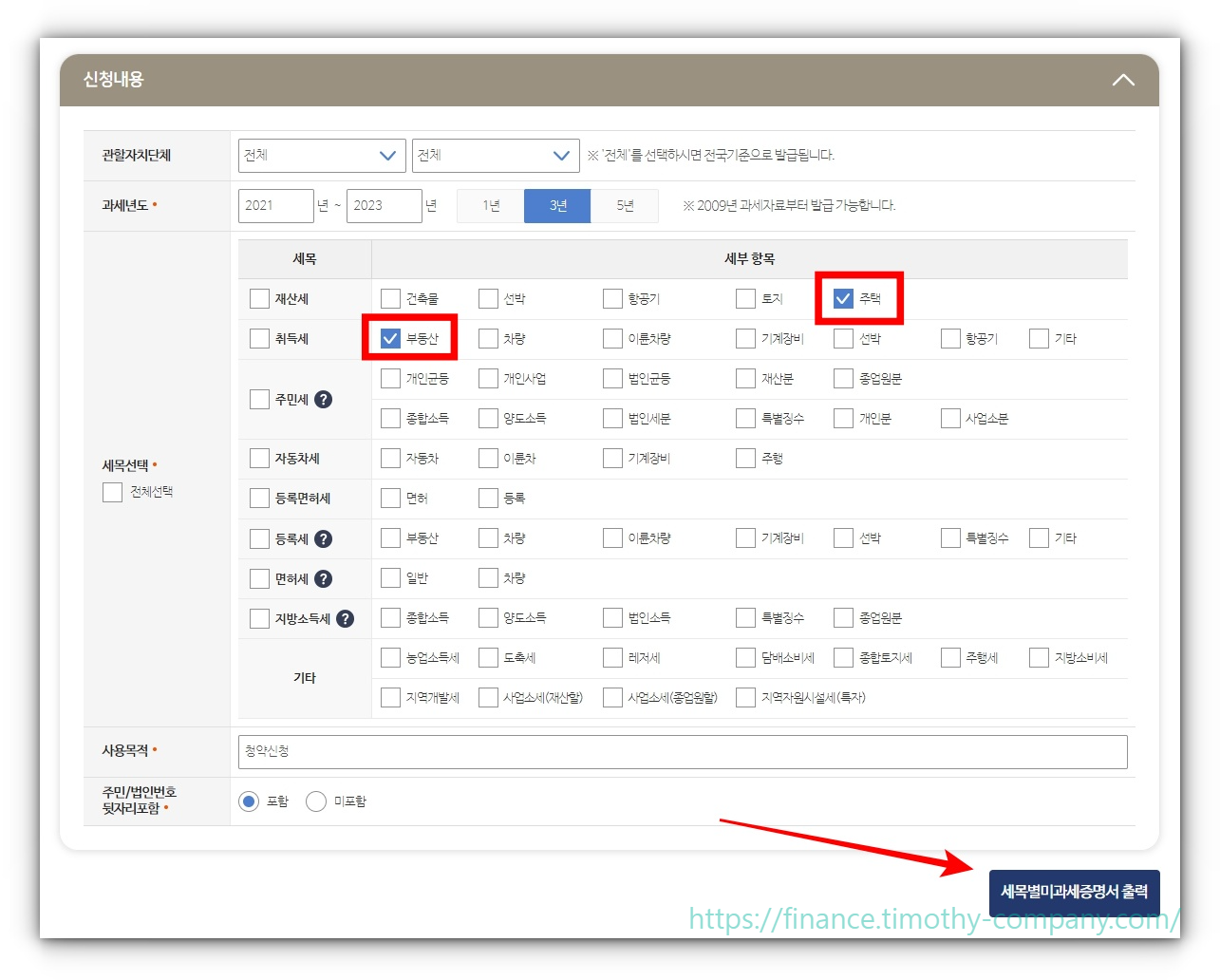Click the 사용목적 input field
The height and width of the screenshot is (980, 1220).
[x=683, y=752]
